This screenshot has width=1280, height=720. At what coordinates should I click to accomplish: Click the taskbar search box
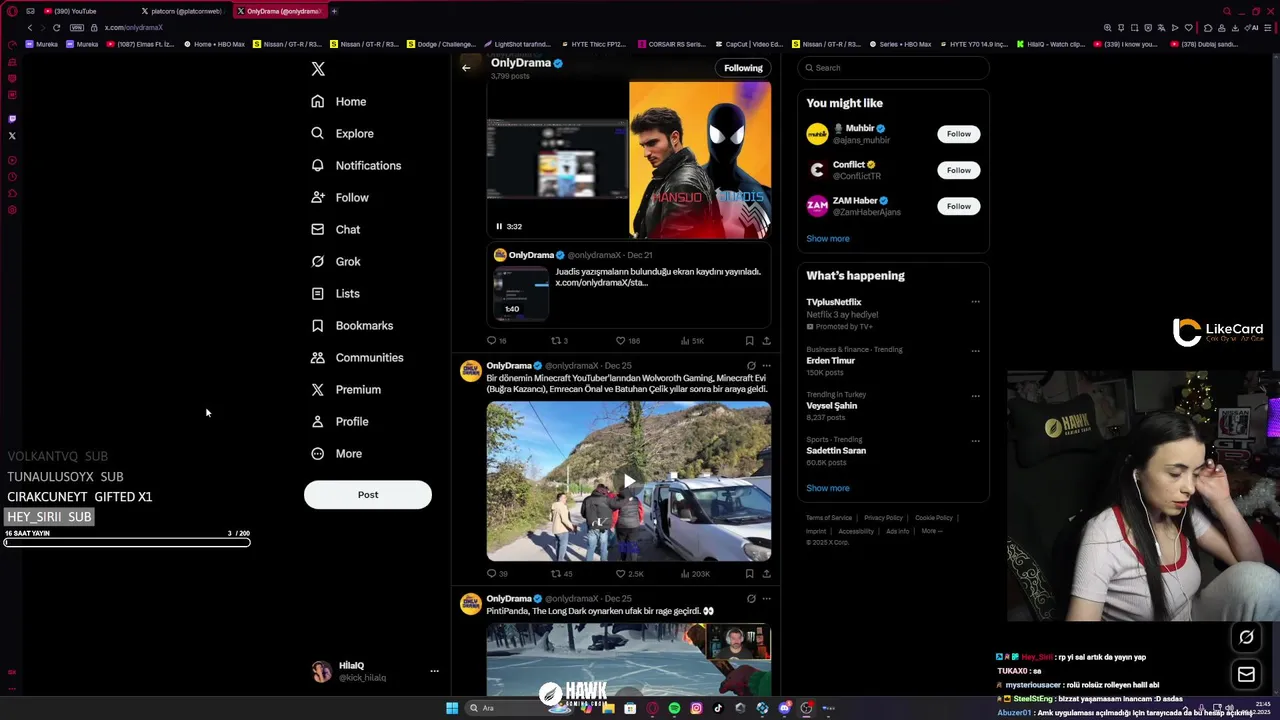click(517, 708)
